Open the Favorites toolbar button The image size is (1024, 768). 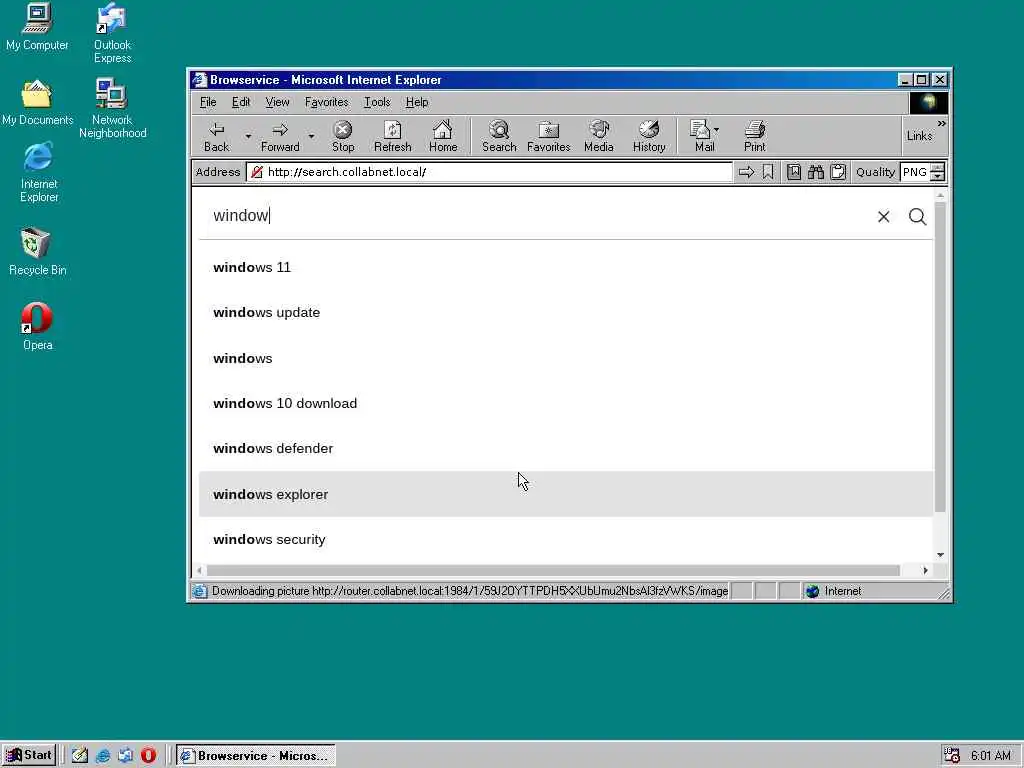coord(549,136)
